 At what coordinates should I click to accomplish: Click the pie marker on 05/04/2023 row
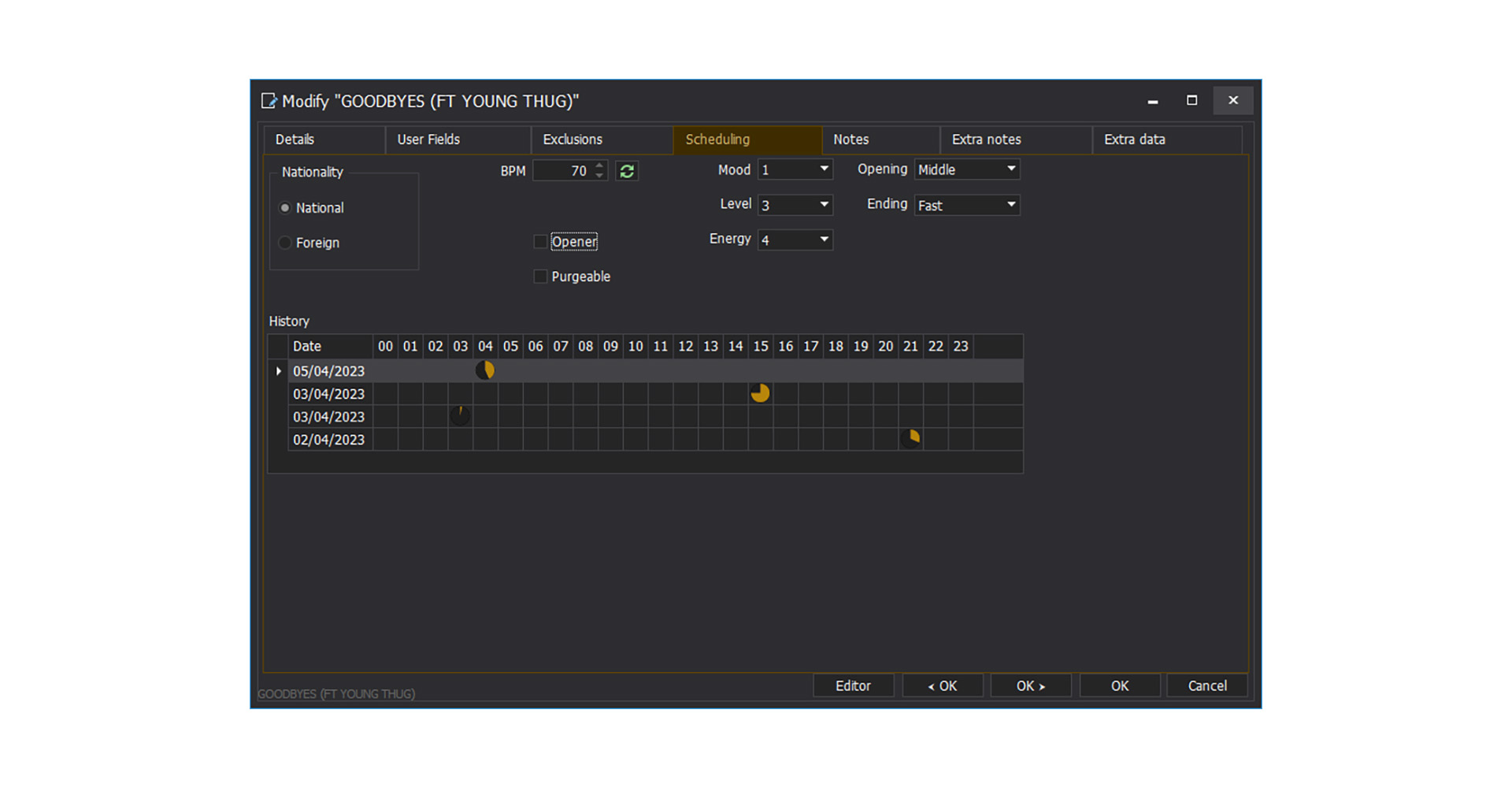pos(485,370)
